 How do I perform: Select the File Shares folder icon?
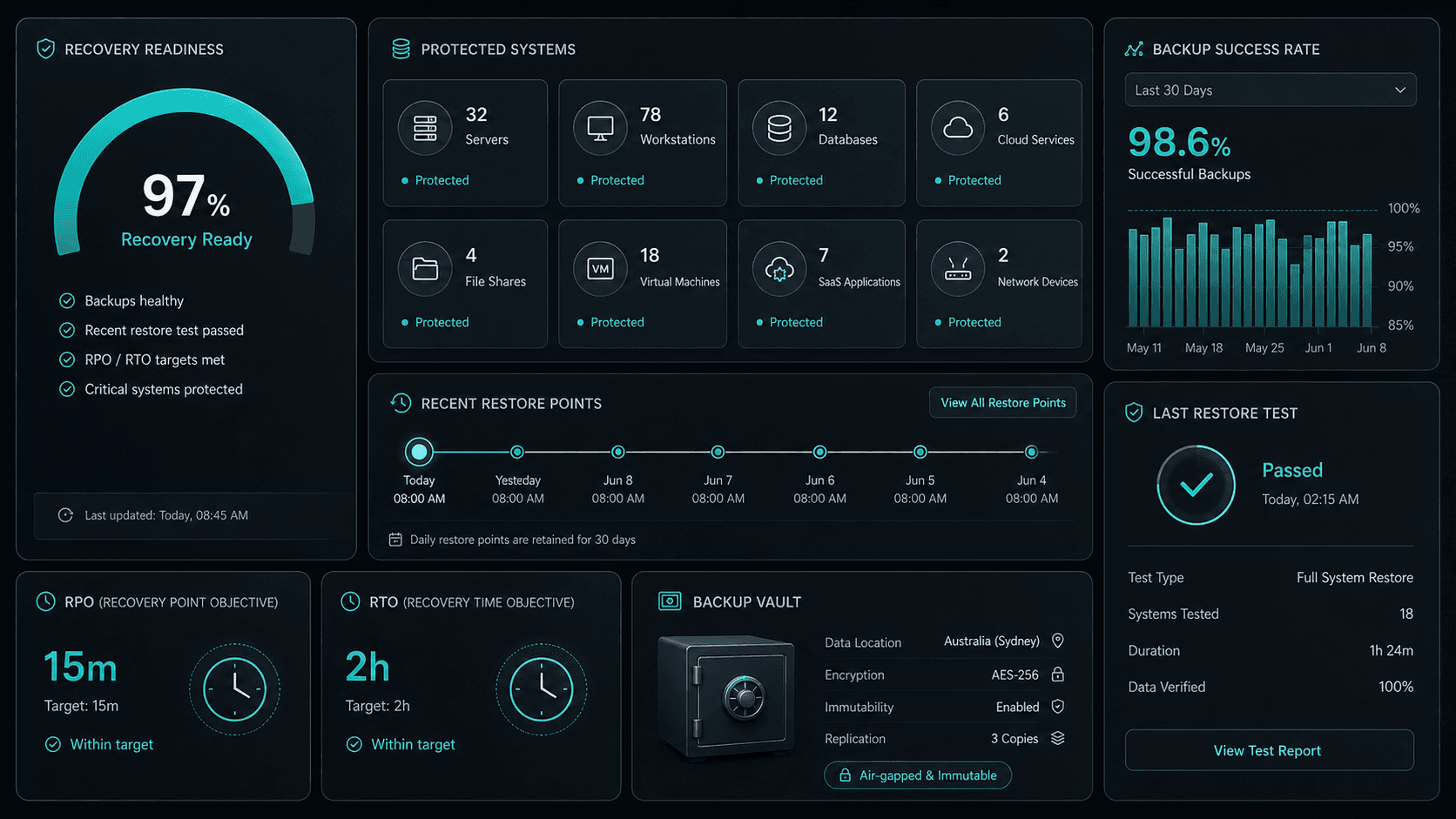pyautogui.click(x=425, y=269)
